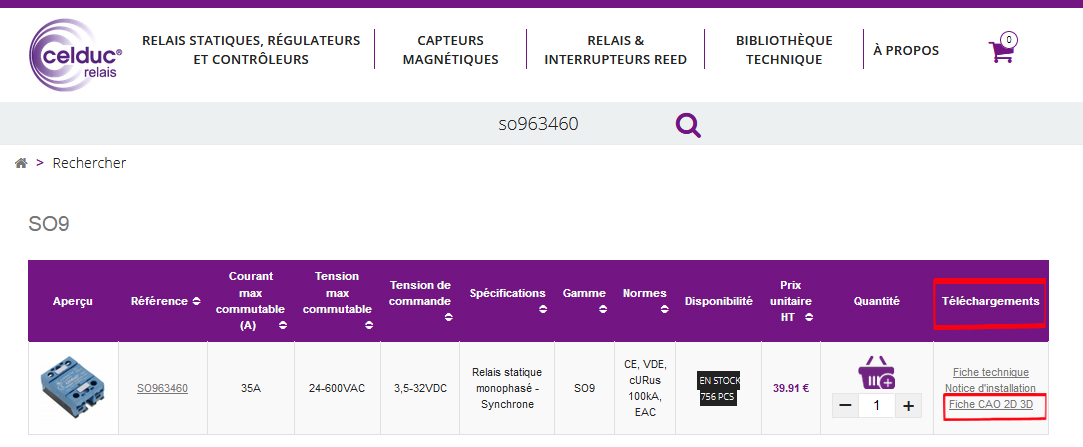Click the Quantité column header
This screenshot has height=447, width=1083.
(876, 301)
